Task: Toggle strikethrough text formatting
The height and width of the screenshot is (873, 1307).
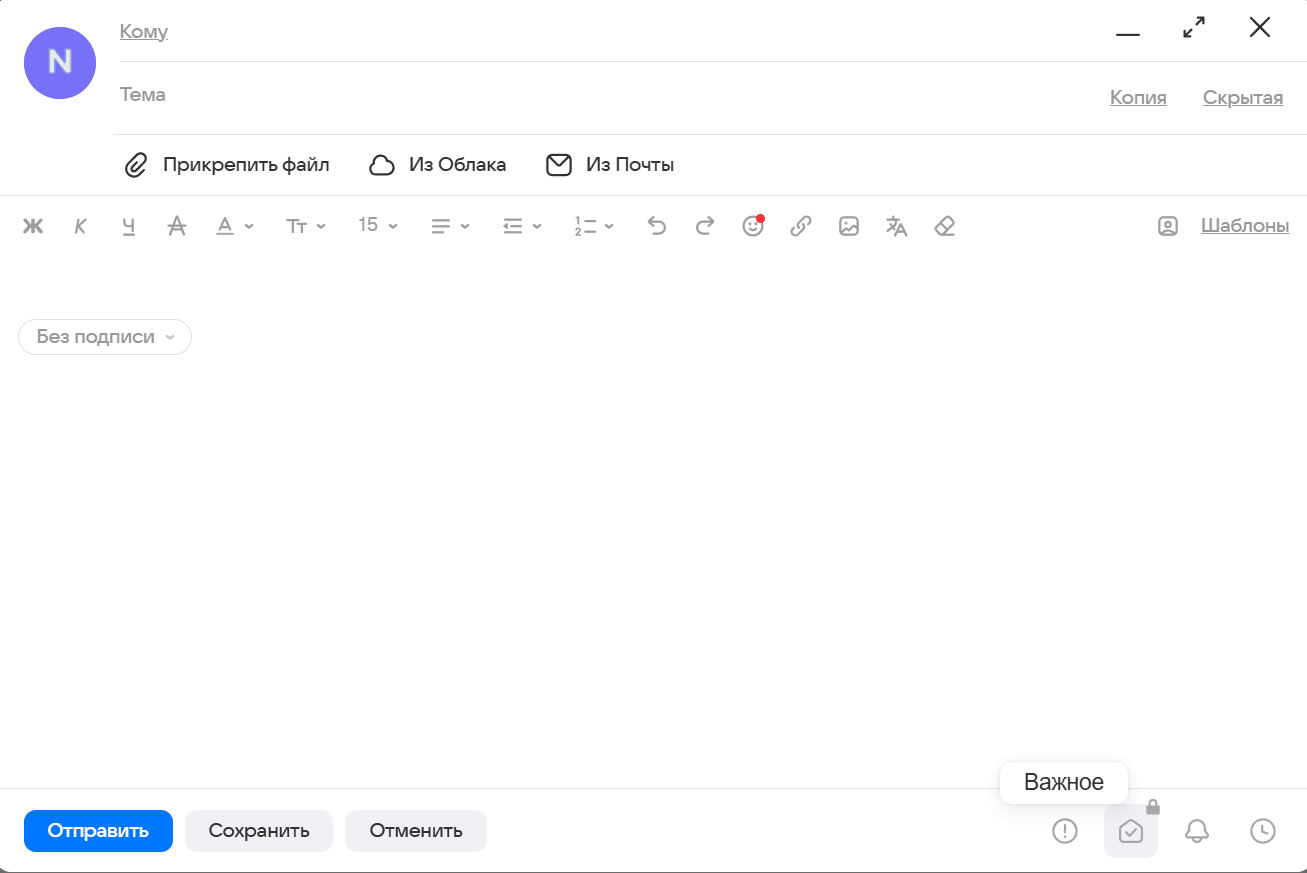Action: [177, 226]
